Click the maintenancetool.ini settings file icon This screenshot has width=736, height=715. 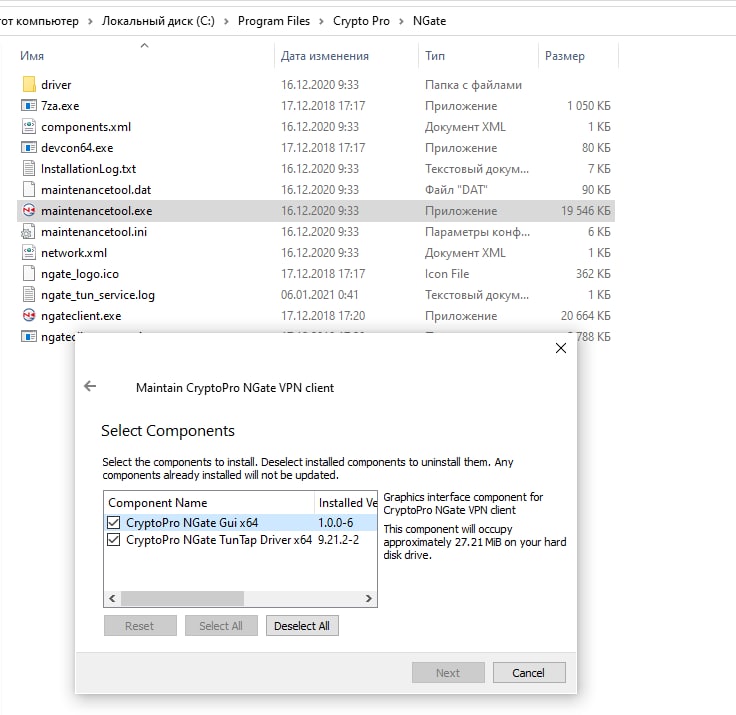(29, 231)
